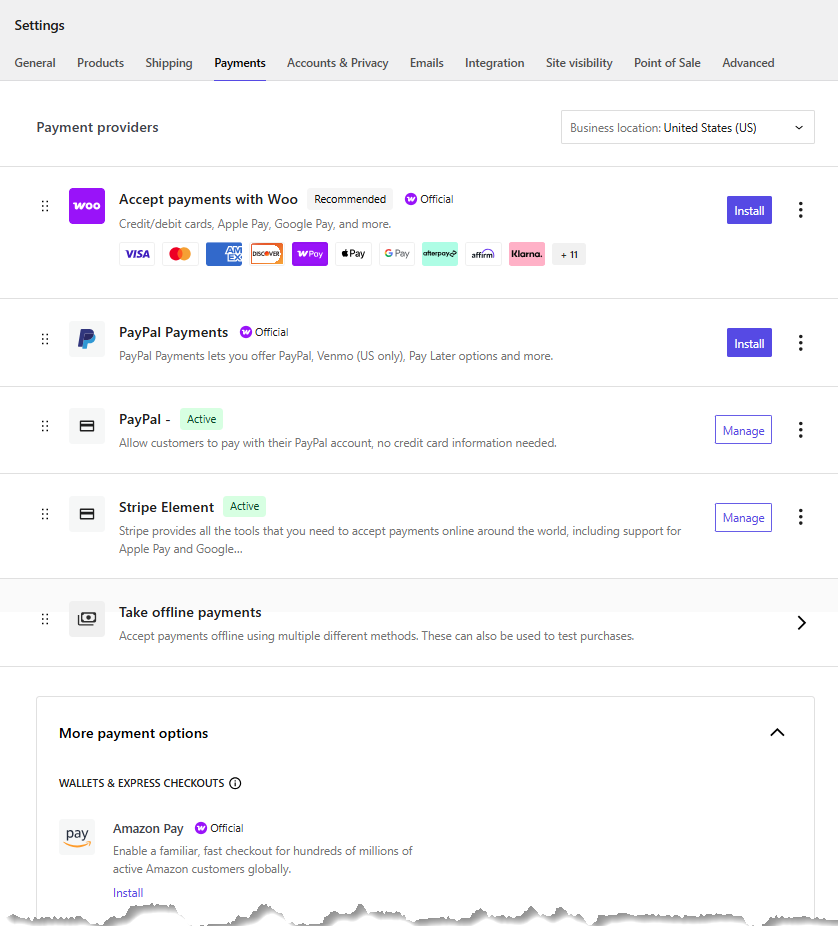
Task: Click the drag handle for Stripe Element row
Action: (45, 514)
